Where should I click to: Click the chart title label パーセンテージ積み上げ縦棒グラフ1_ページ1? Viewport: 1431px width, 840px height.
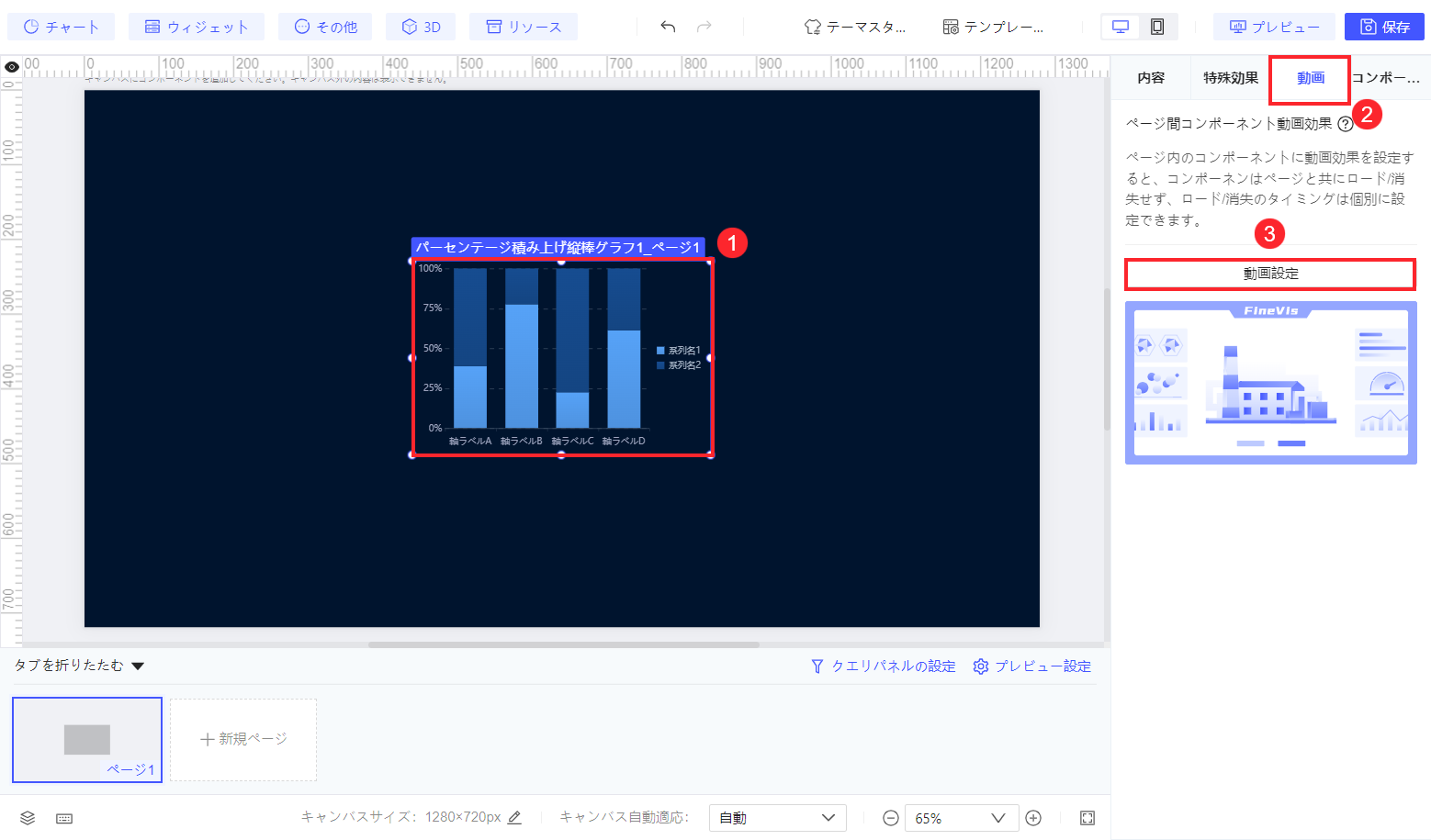(x=558, y=247)
